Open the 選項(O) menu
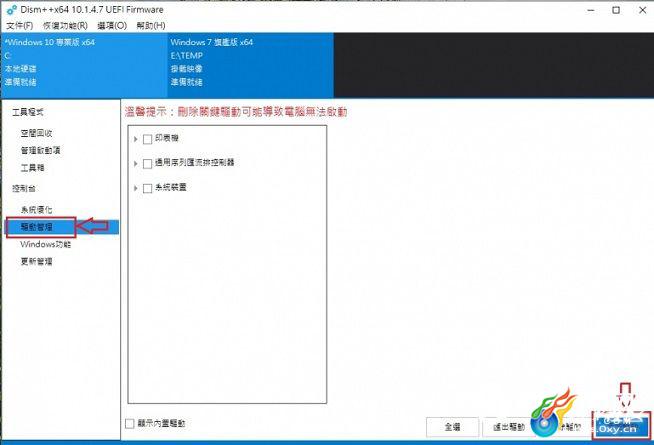 (112, 25)
